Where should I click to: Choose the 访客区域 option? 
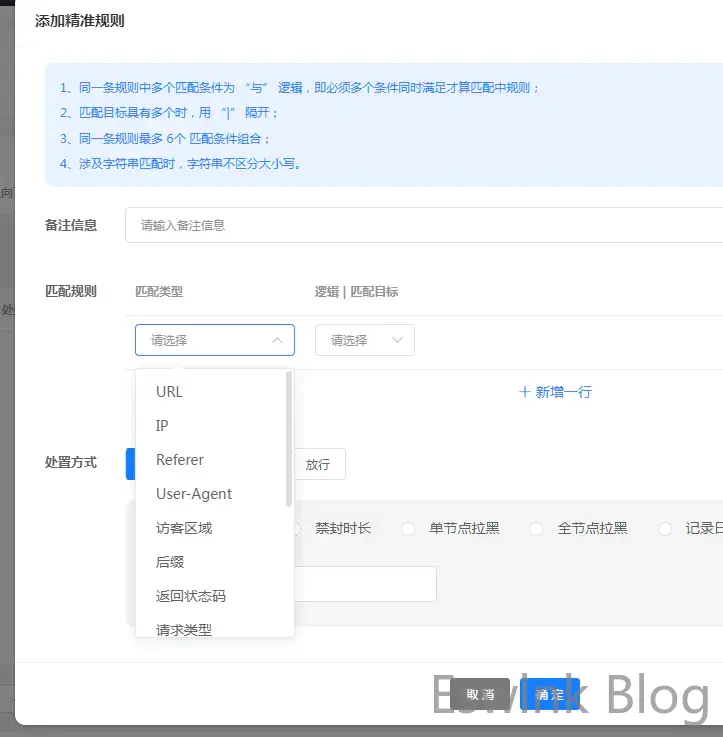(x=184, y=528)
